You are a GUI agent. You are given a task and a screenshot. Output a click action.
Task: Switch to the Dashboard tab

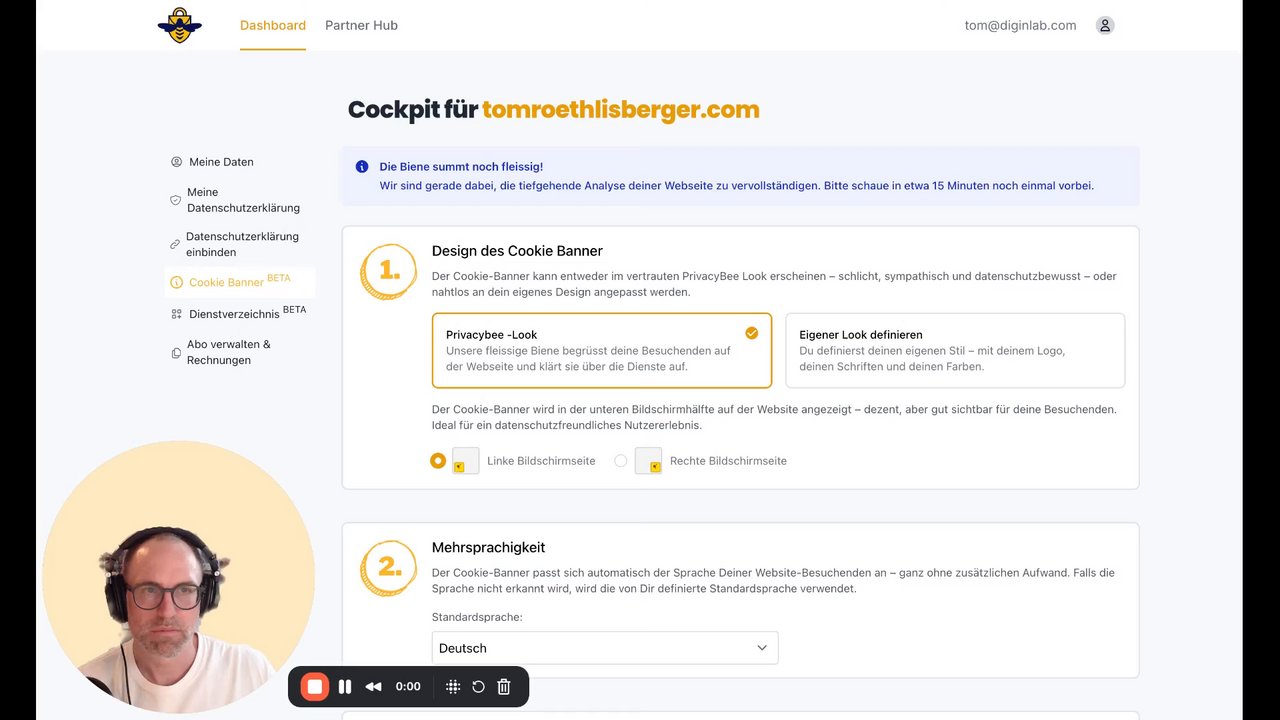coord(273,25)
